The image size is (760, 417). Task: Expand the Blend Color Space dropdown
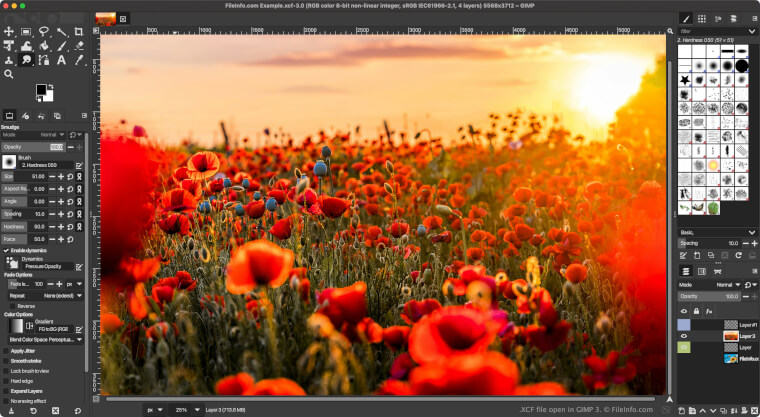[42, 340]
